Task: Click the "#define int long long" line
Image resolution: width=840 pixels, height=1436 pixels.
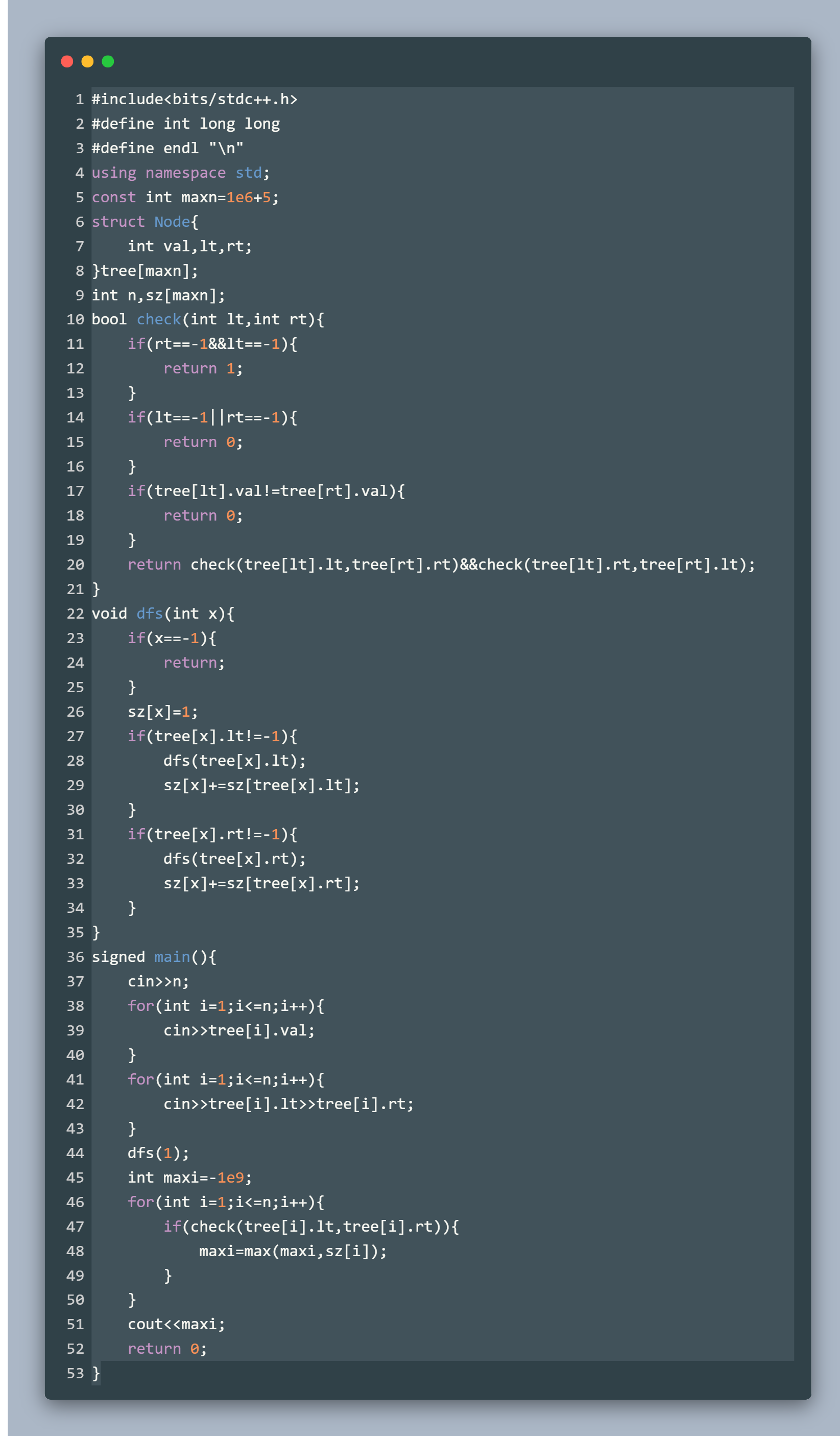Action: [x=186, y=124]
